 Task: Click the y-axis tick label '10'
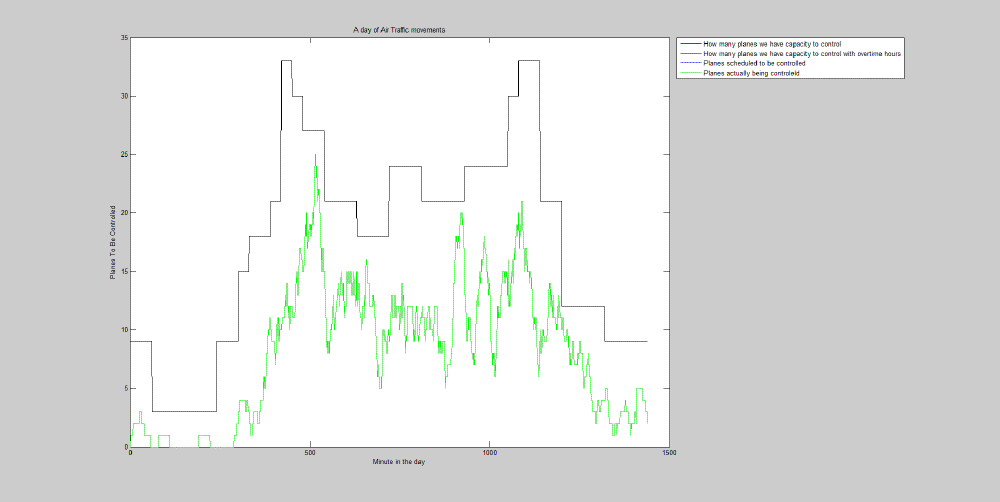click(x=124, y=330)
